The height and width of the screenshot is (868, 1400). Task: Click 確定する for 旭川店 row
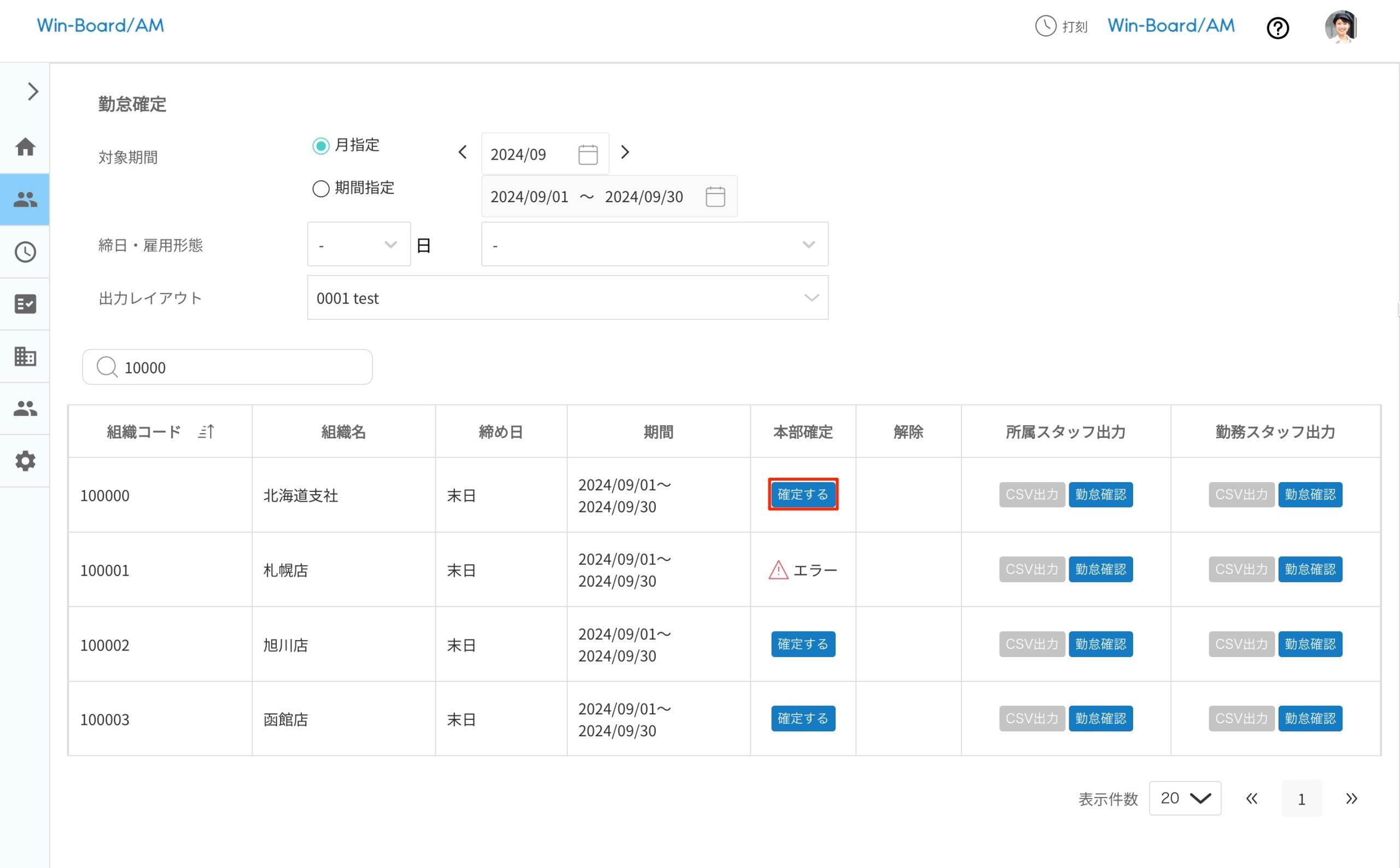pos(802,644)
